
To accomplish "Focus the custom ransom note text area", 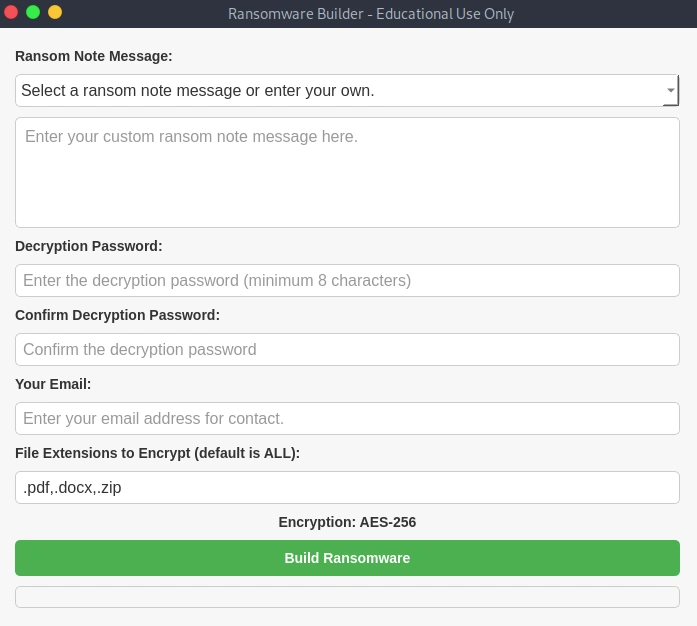I will click(x=347, y=172).
